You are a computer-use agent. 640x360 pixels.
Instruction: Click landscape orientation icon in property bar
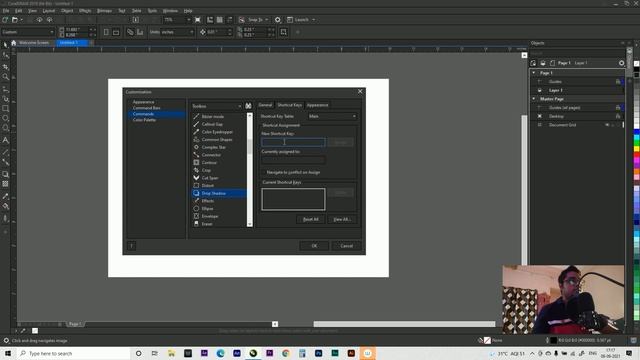pos(116,32)
